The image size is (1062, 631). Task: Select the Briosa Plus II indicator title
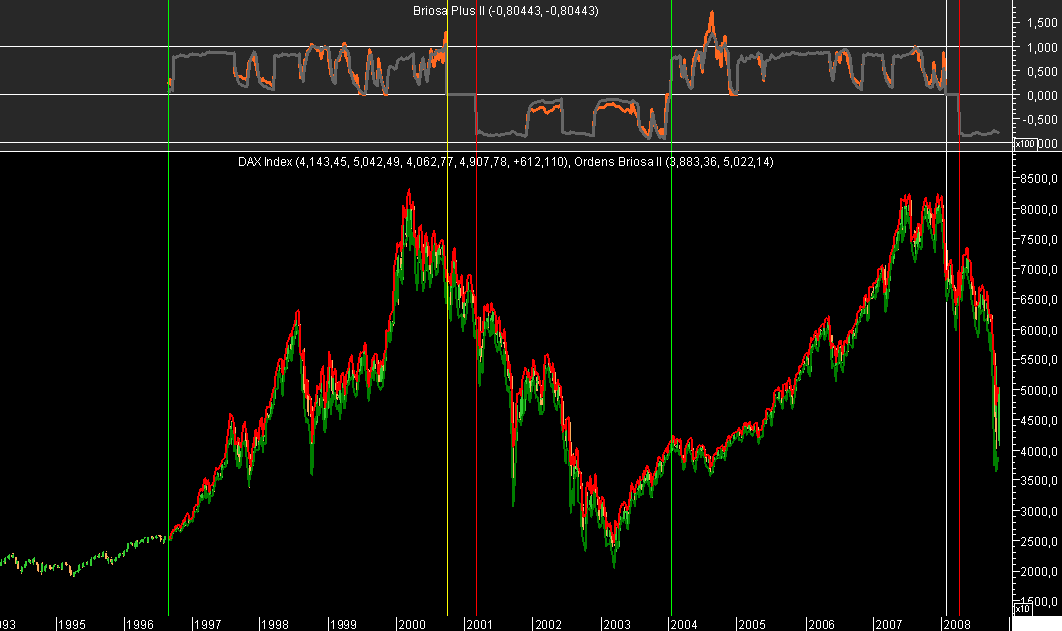coord(505,11)
